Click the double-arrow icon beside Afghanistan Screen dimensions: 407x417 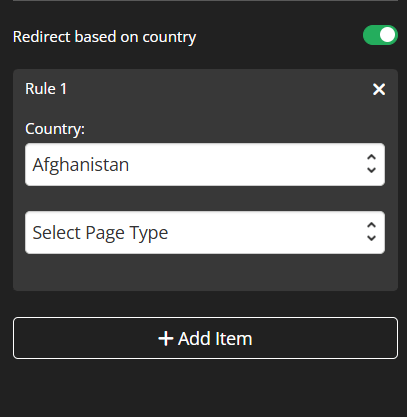coord(371,164)
